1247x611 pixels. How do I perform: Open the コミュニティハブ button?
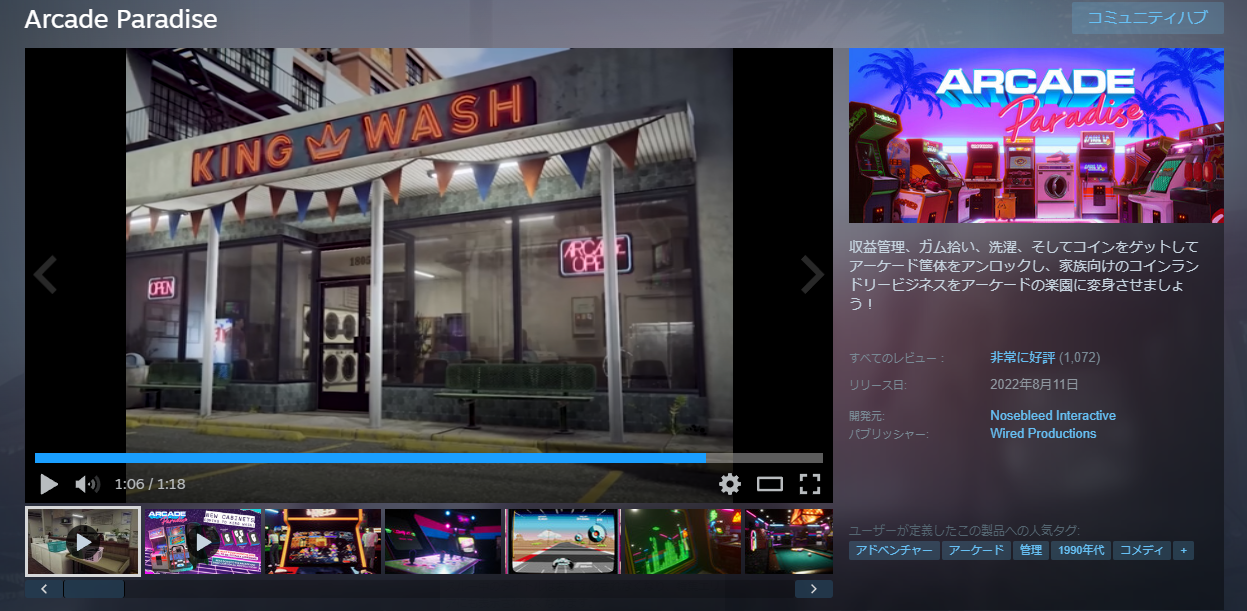1147,18
